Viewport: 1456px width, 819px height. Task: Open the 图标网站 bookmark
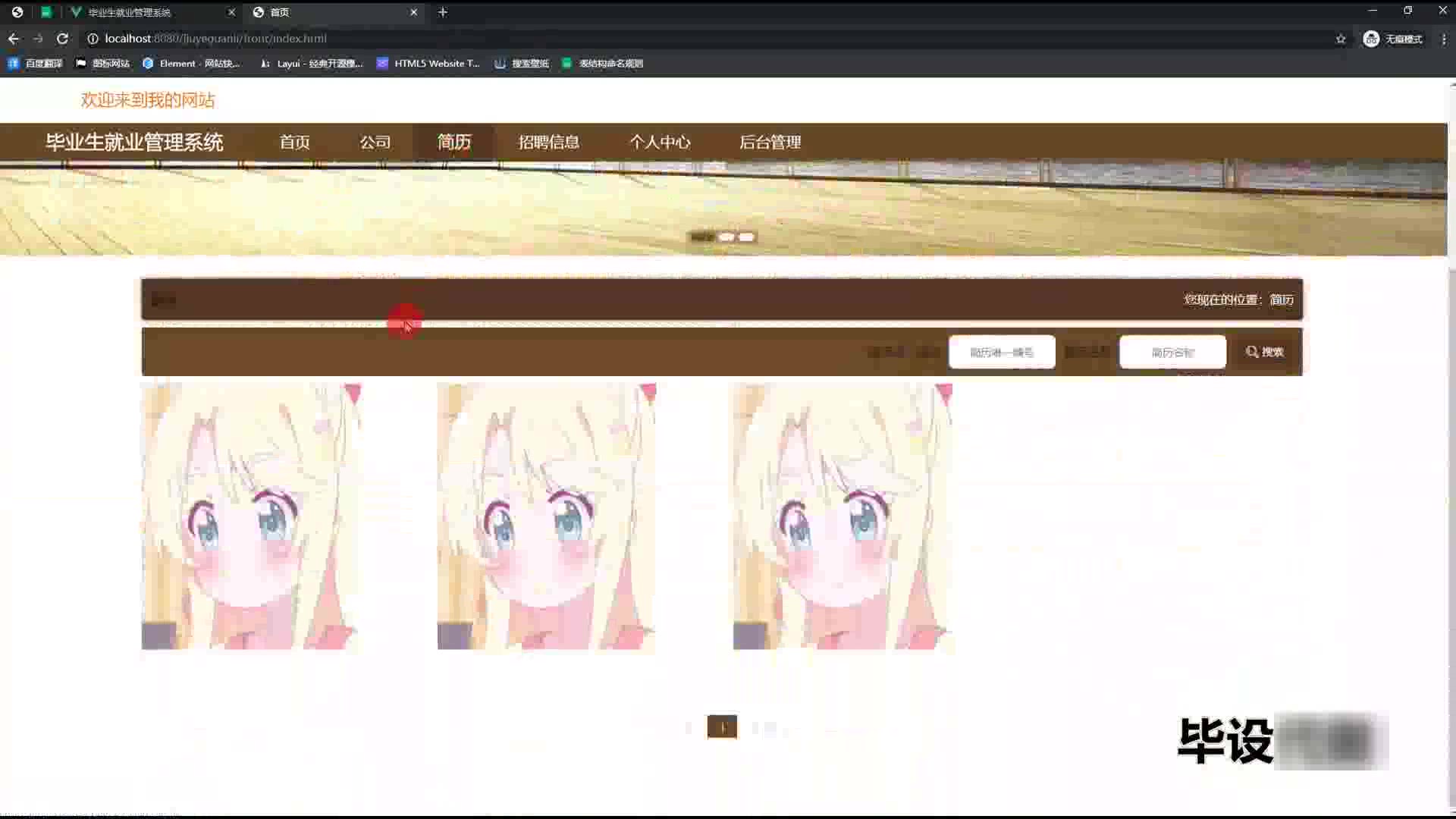[103, 64]
